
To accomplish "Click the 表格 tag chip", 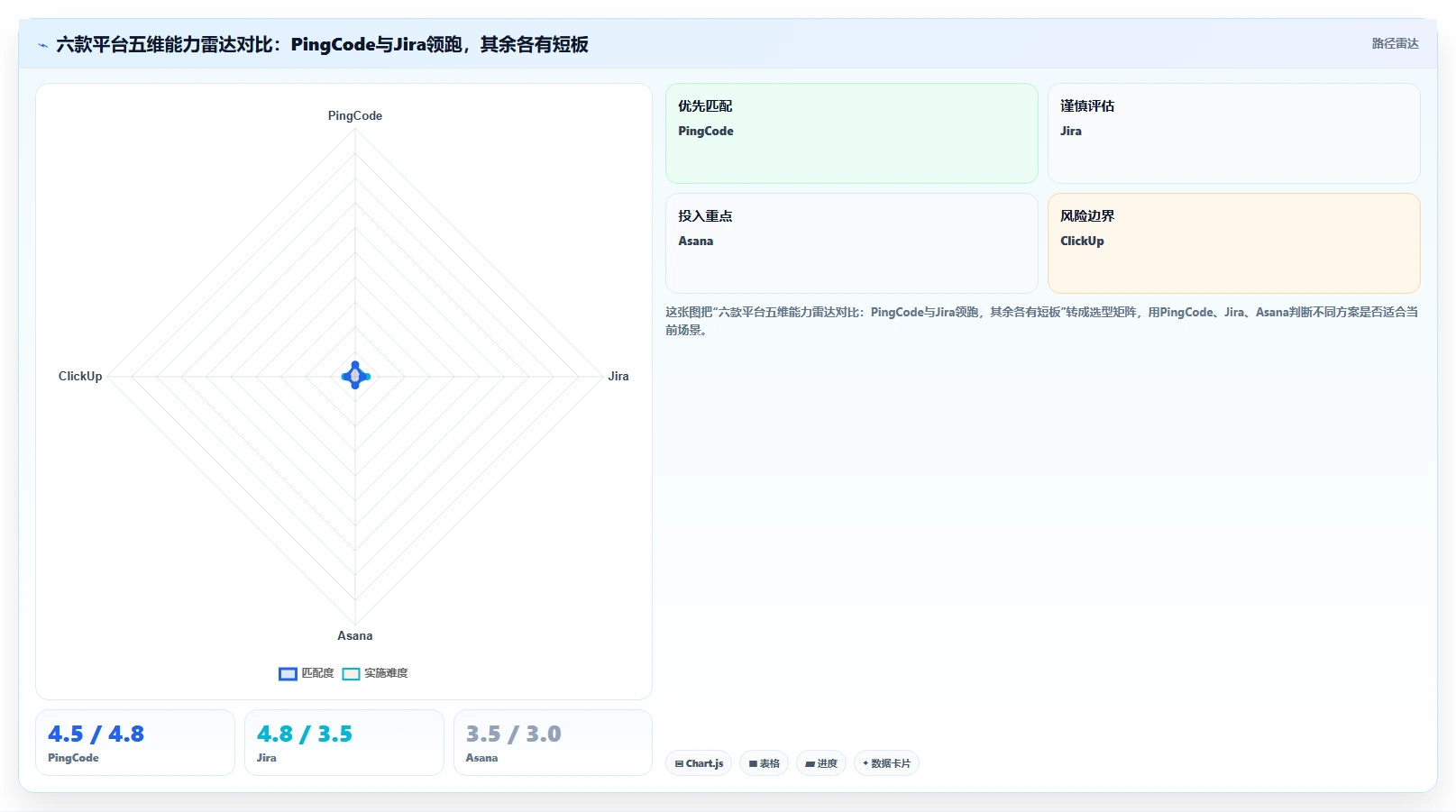I will pos(764,763).
